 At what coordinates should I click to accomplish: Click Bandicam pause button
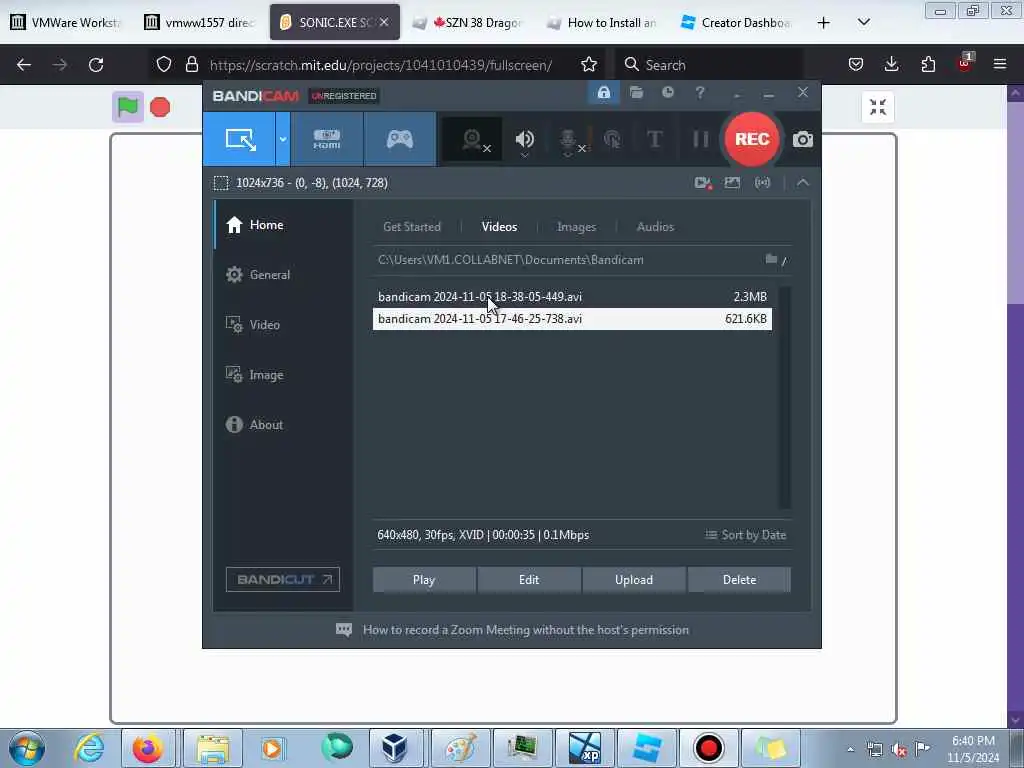click(700, 139)
